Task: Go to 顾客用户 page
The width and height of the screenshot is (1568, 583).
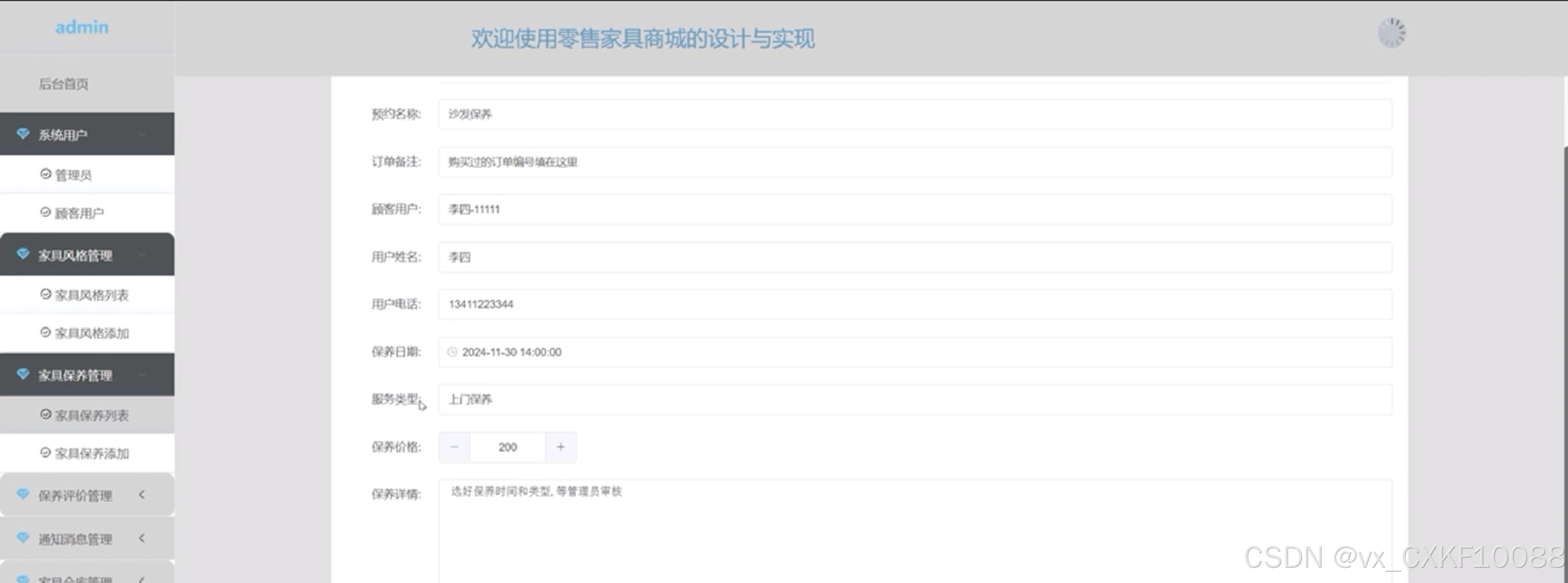Action: click(79, 213)
